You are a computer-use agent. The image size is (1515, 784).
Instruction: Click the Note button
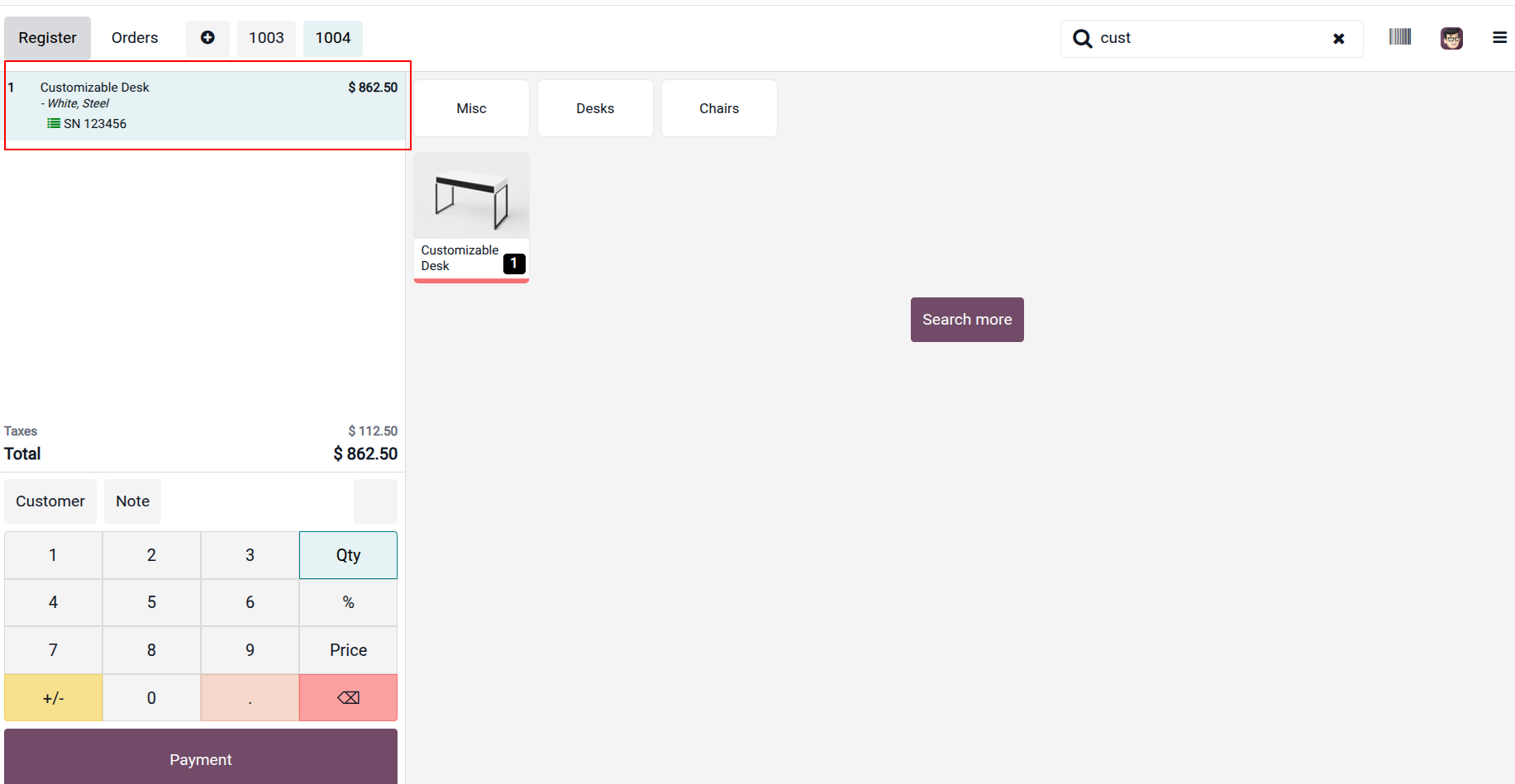point(132,501)
